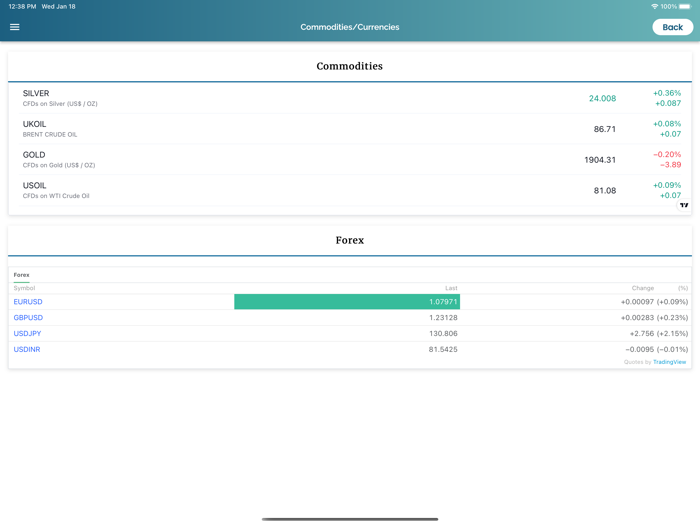Click the GBPUSD last value 1.23128
Viewport: 700px width, 525px height.
coord(443,318)
